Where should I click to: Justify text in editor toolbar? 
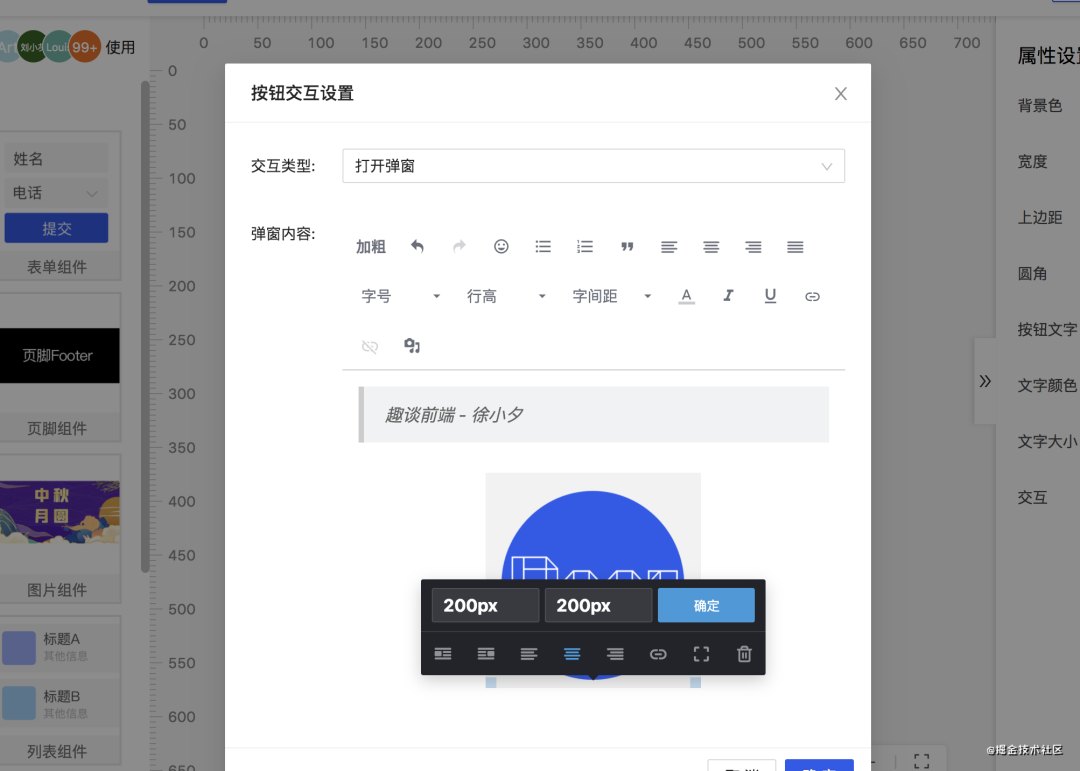pos(795,247)
